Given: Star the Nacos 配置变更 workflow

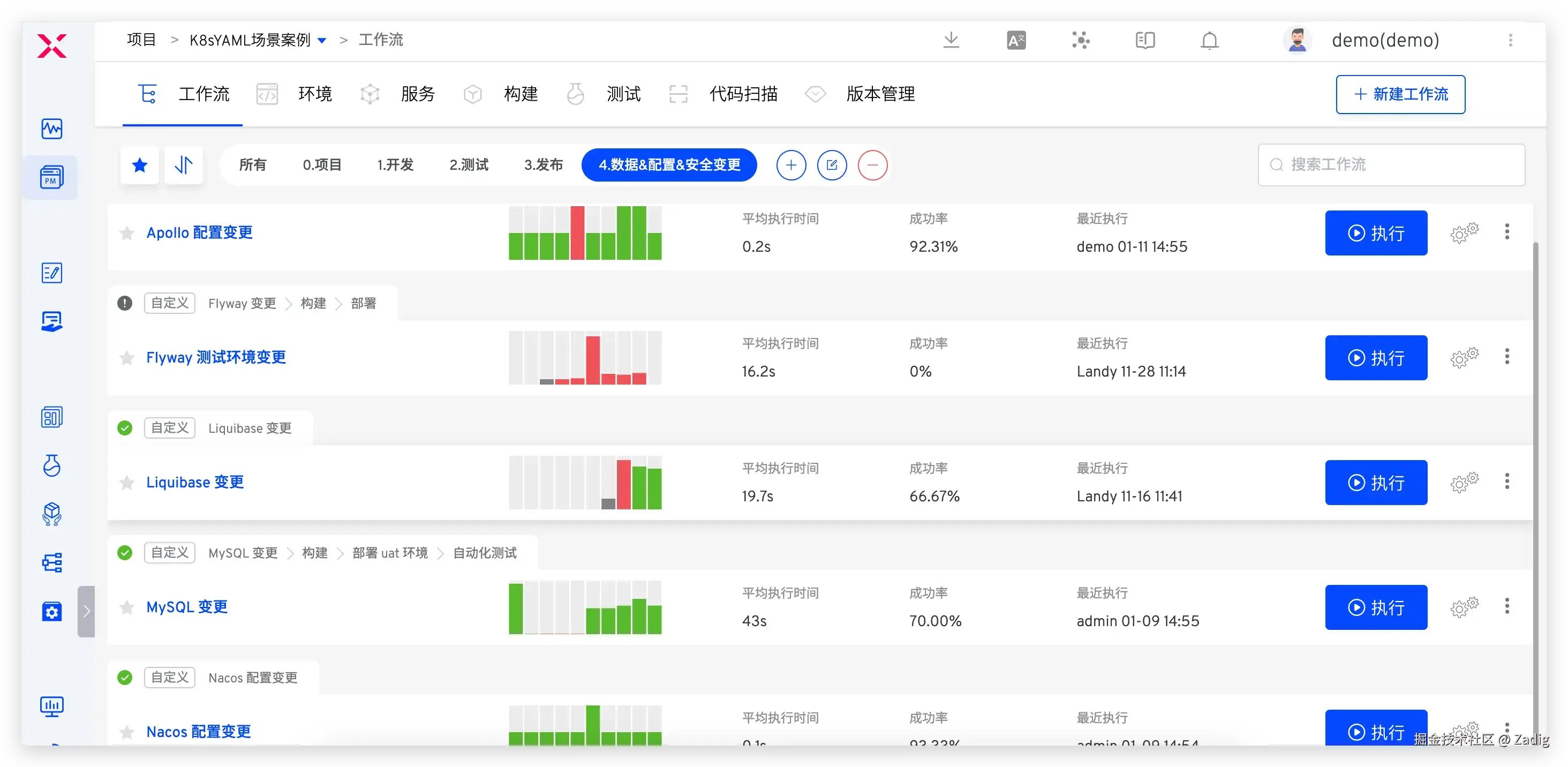Looking at the screenshot, I should coord(126,732).
